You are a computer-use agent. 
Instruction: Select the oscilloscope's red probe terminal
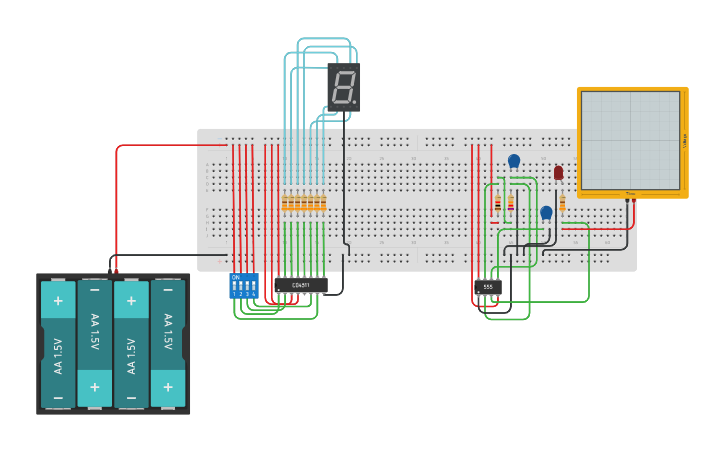(x=634, y=200)
